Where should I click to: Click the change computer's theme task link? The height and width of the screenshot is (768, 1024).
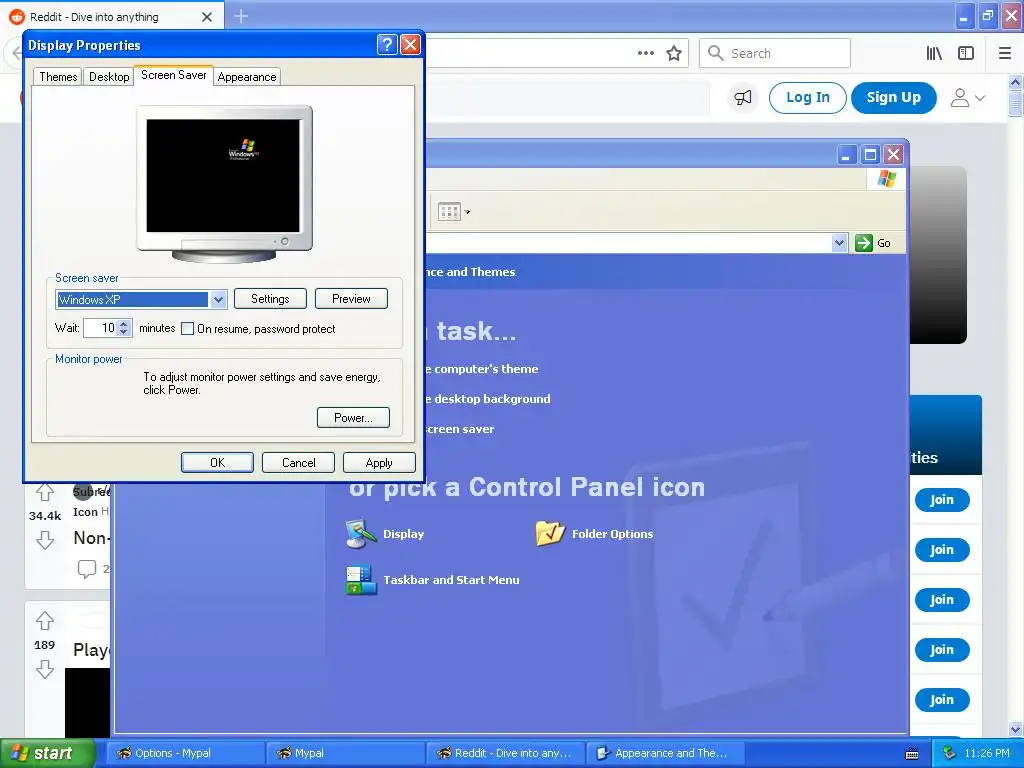click(x=482, y=369)
